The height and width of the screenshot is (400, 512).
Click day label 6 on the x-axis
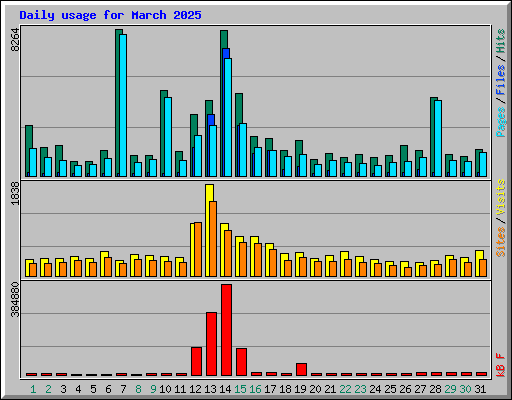coord(108,389)
